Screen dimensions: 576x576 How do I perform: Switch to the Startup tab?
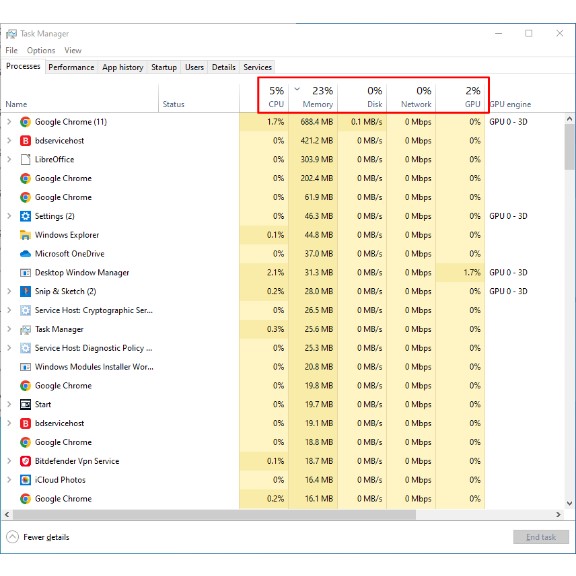click(x=164, y=67)
